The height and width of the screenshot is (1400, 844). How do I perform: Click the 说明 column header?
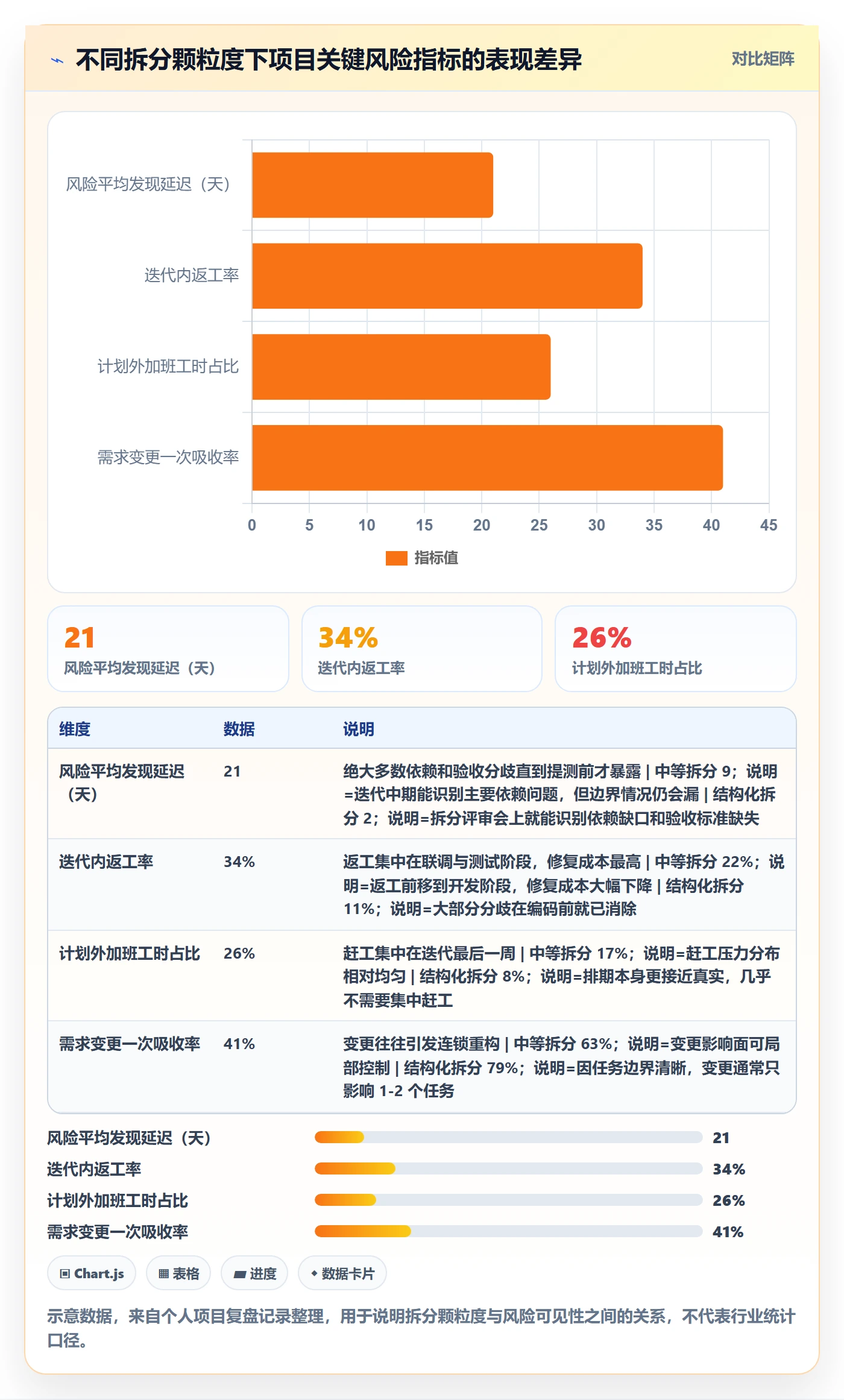359,729
